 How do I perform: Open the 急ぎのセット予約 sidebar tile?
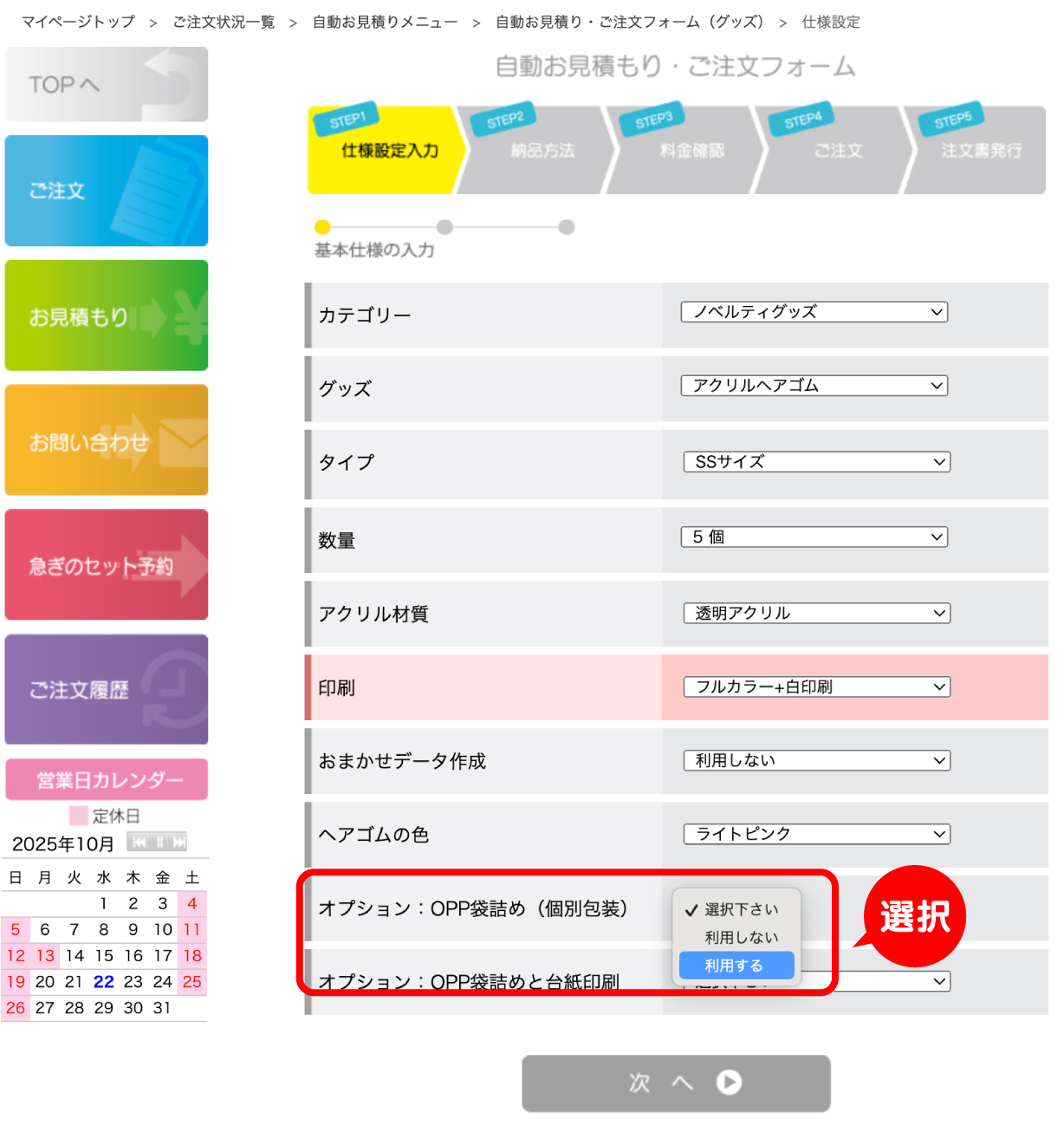coord(107,565)
